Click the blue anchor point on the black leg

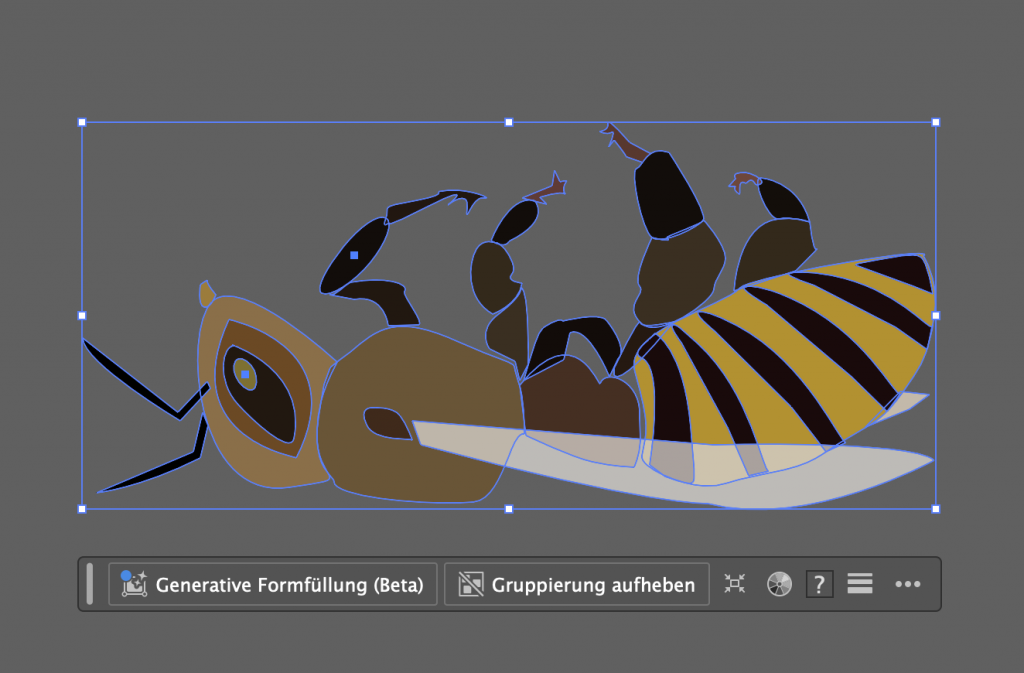(354, 255)
